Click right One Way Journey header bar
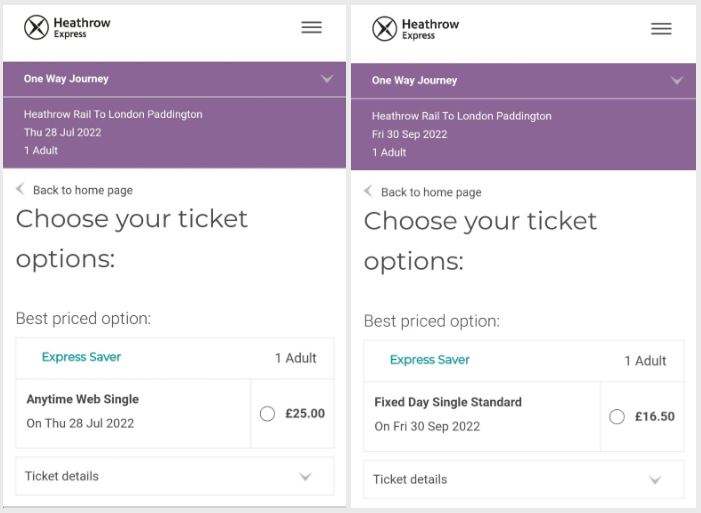This screenshot has width=701, height=513. 500,80
